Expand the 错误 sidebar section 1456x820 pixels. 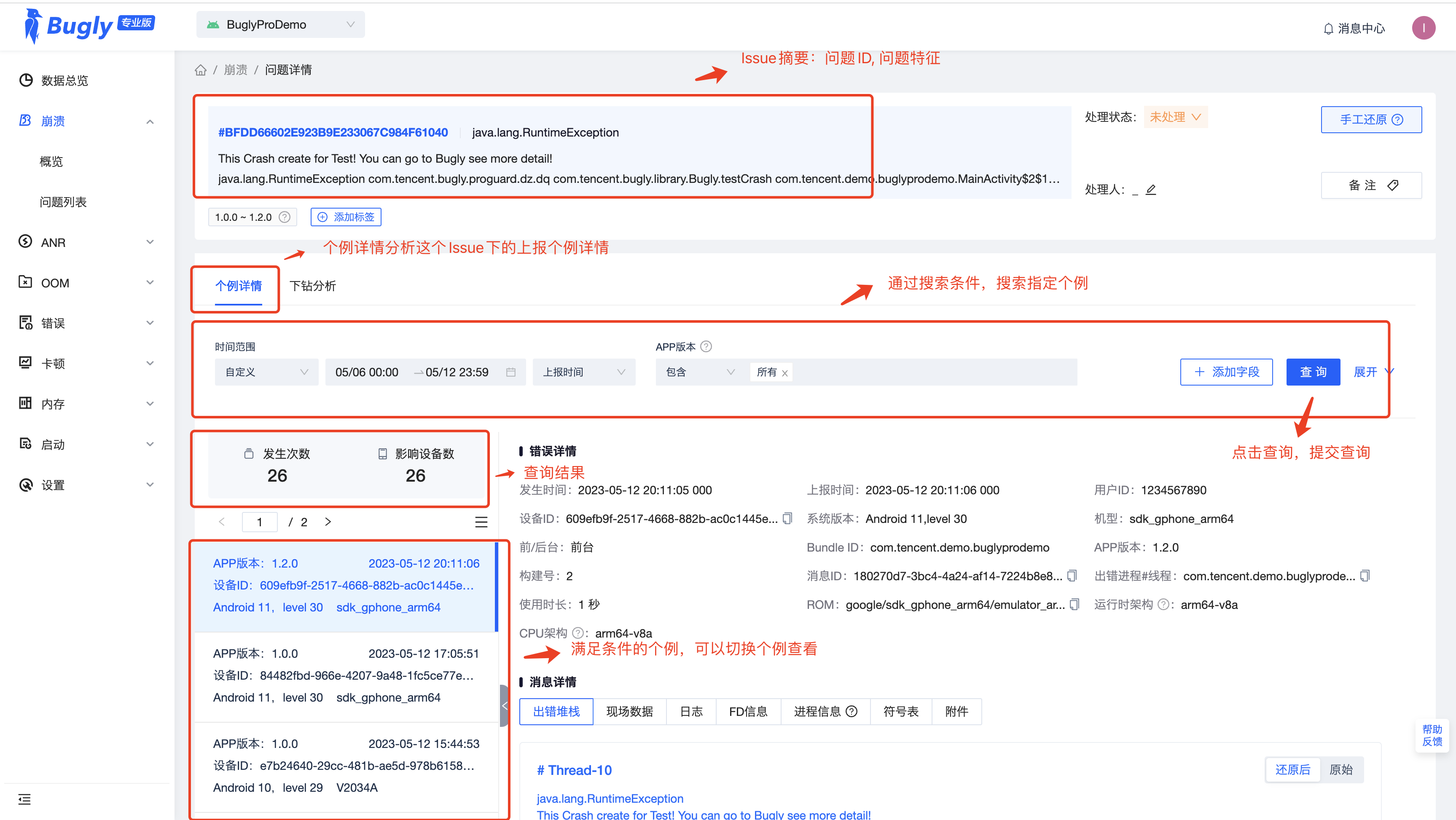pos(150,323)
